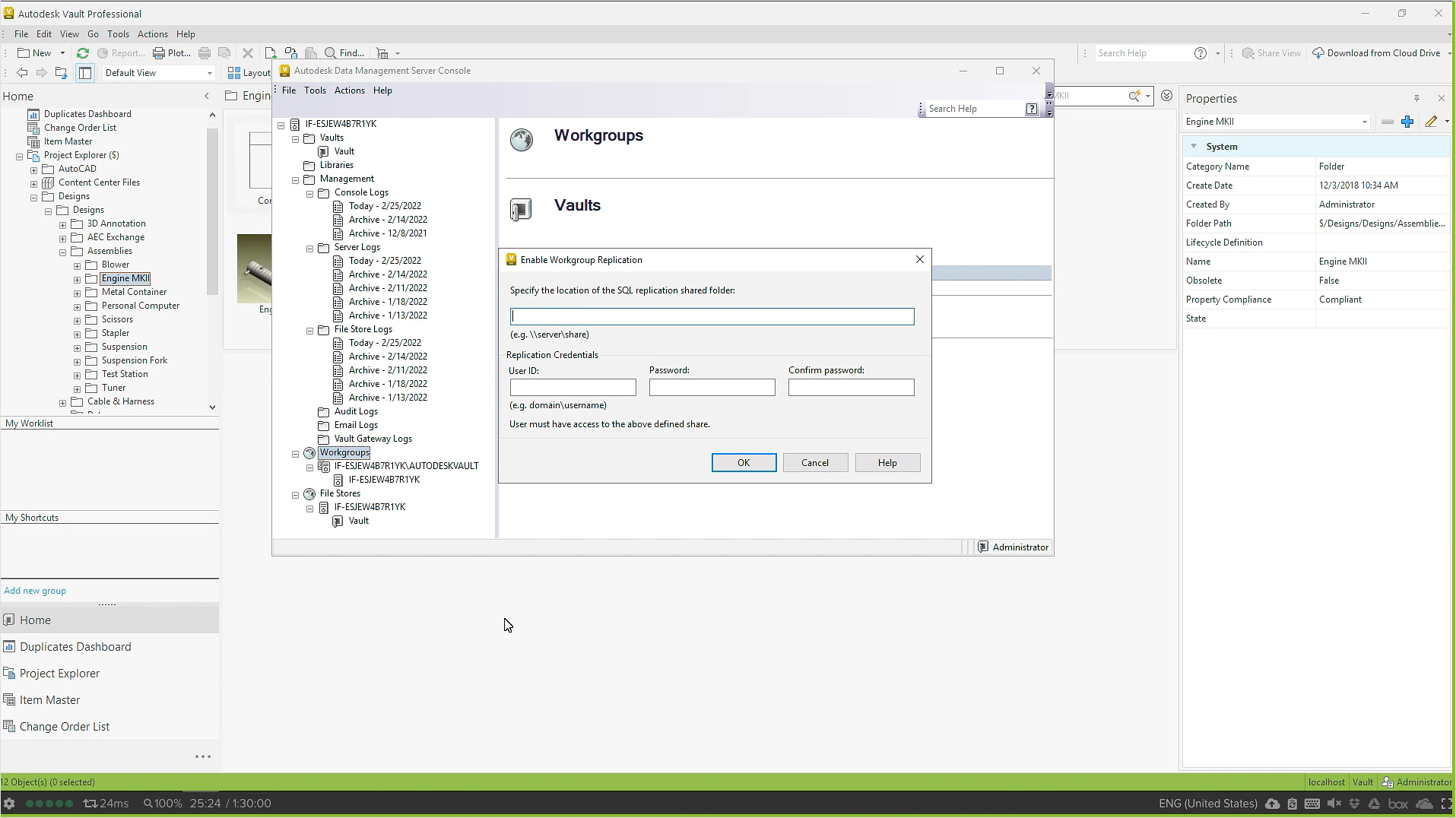Collapse the System properties section
Image resolution: width=1456 pixels, height=818 pixels.
point(1194,147)
